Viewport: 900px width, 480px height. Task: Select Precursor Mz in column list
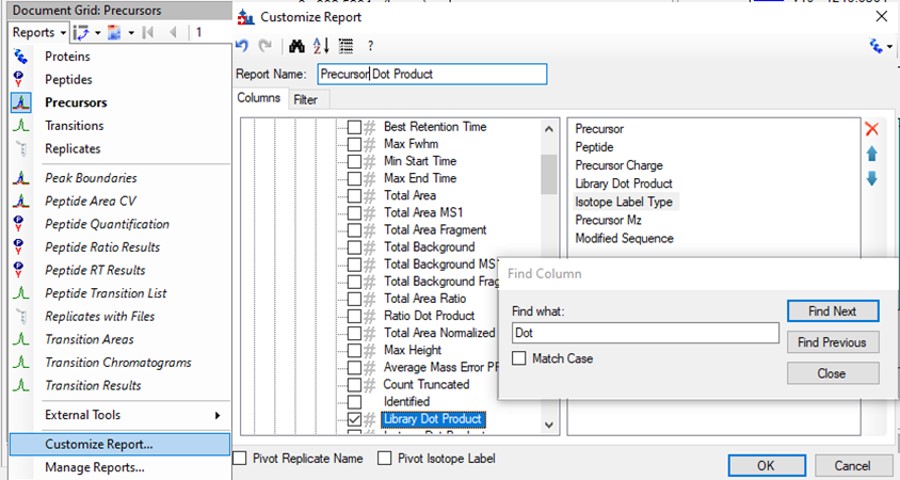point(608,220)
